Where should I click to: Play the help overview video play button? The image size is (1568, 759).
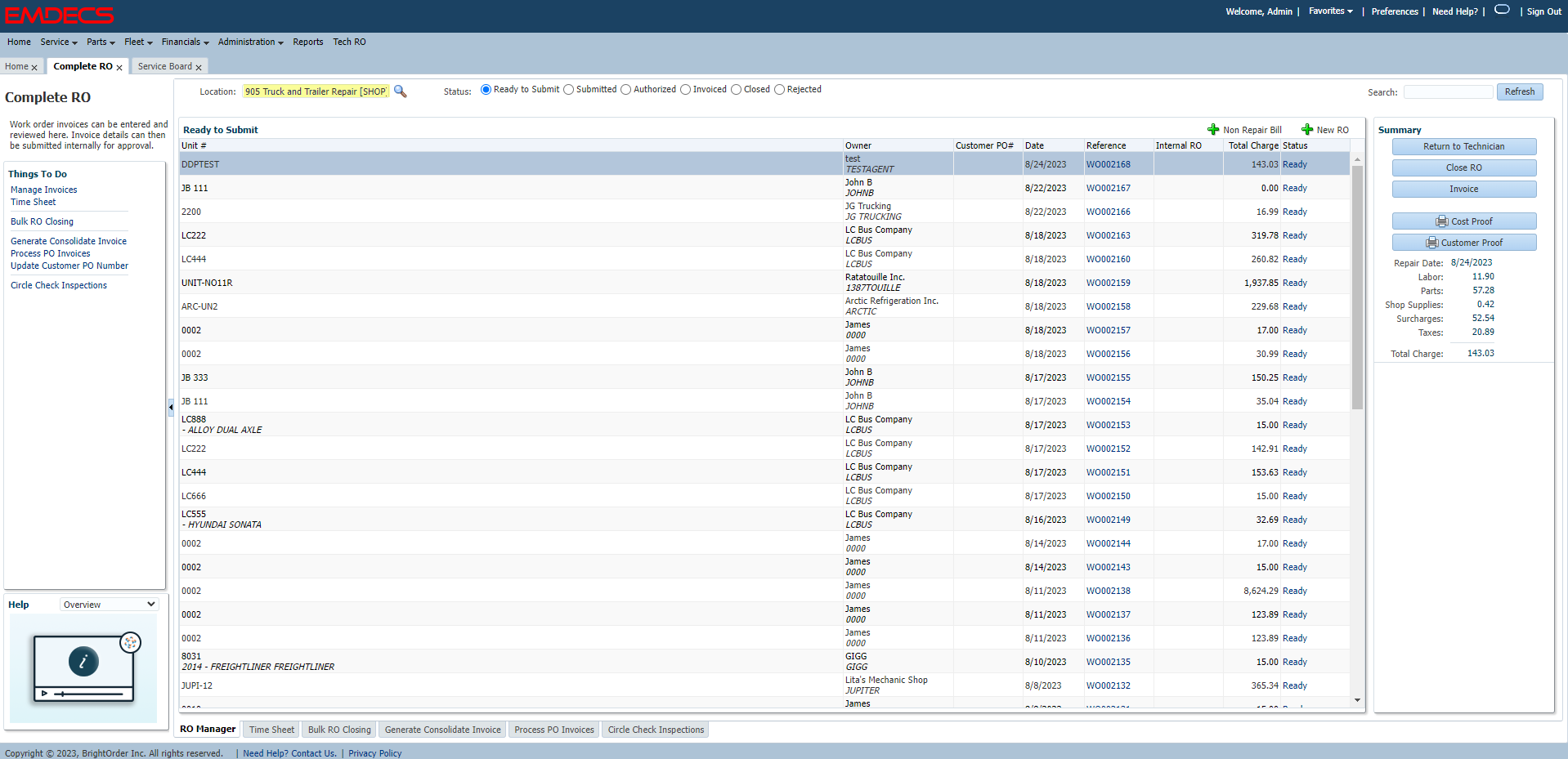tap(44, 694)
